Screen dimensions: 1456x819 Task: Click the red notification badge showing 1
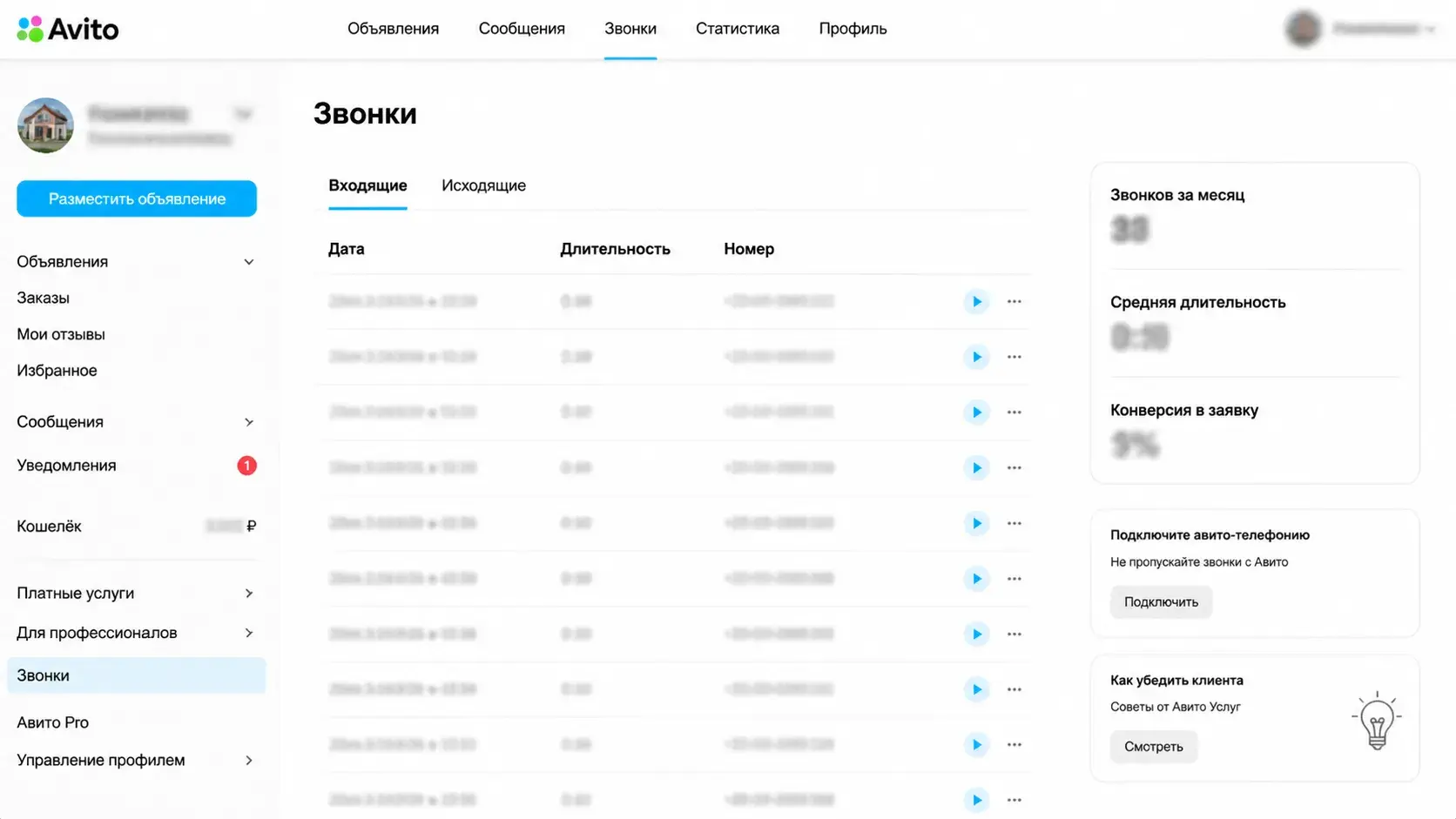click(246, 466)
